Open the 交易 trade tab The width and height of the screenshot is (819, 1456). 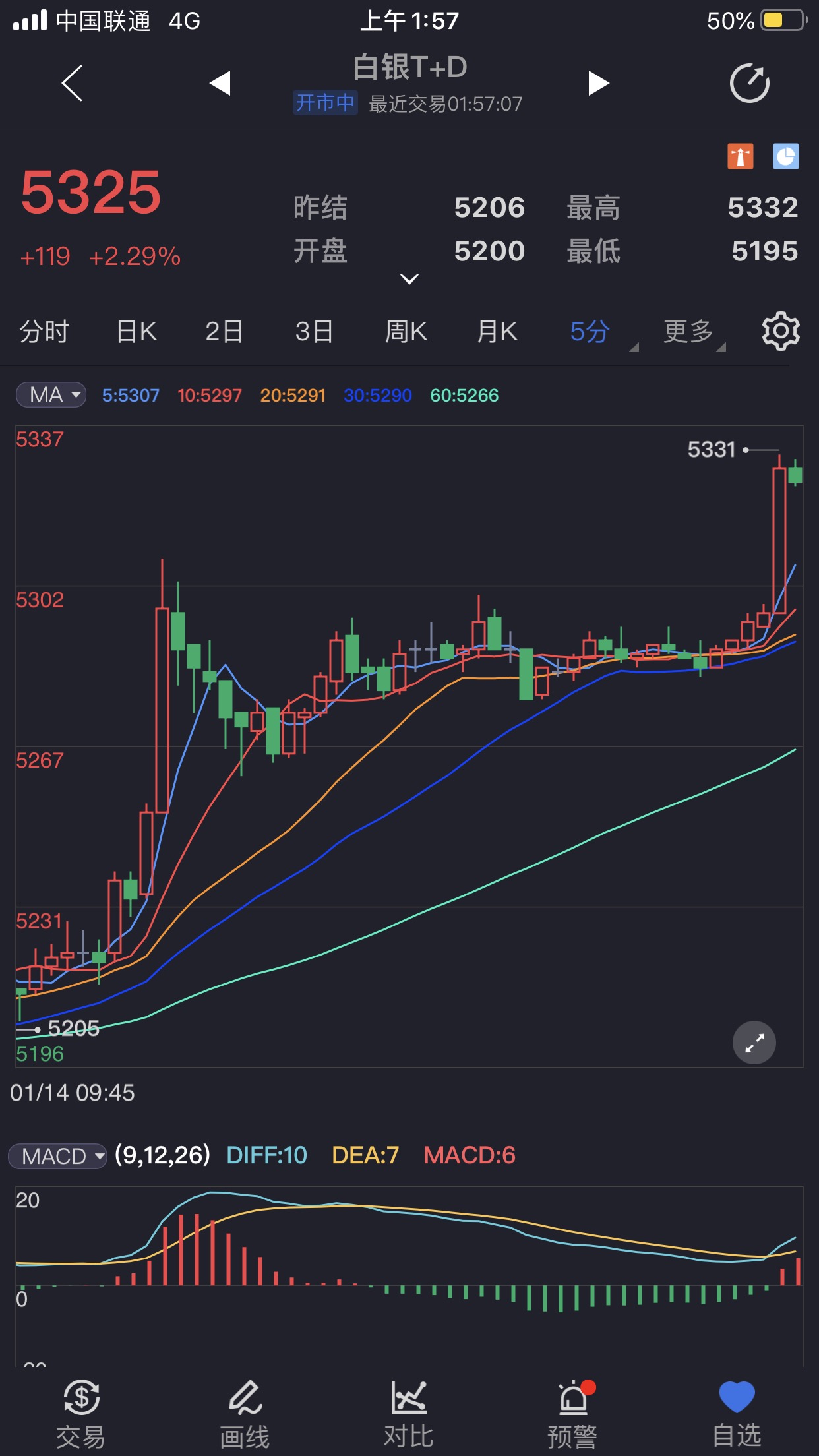(x=81, y=1414)
